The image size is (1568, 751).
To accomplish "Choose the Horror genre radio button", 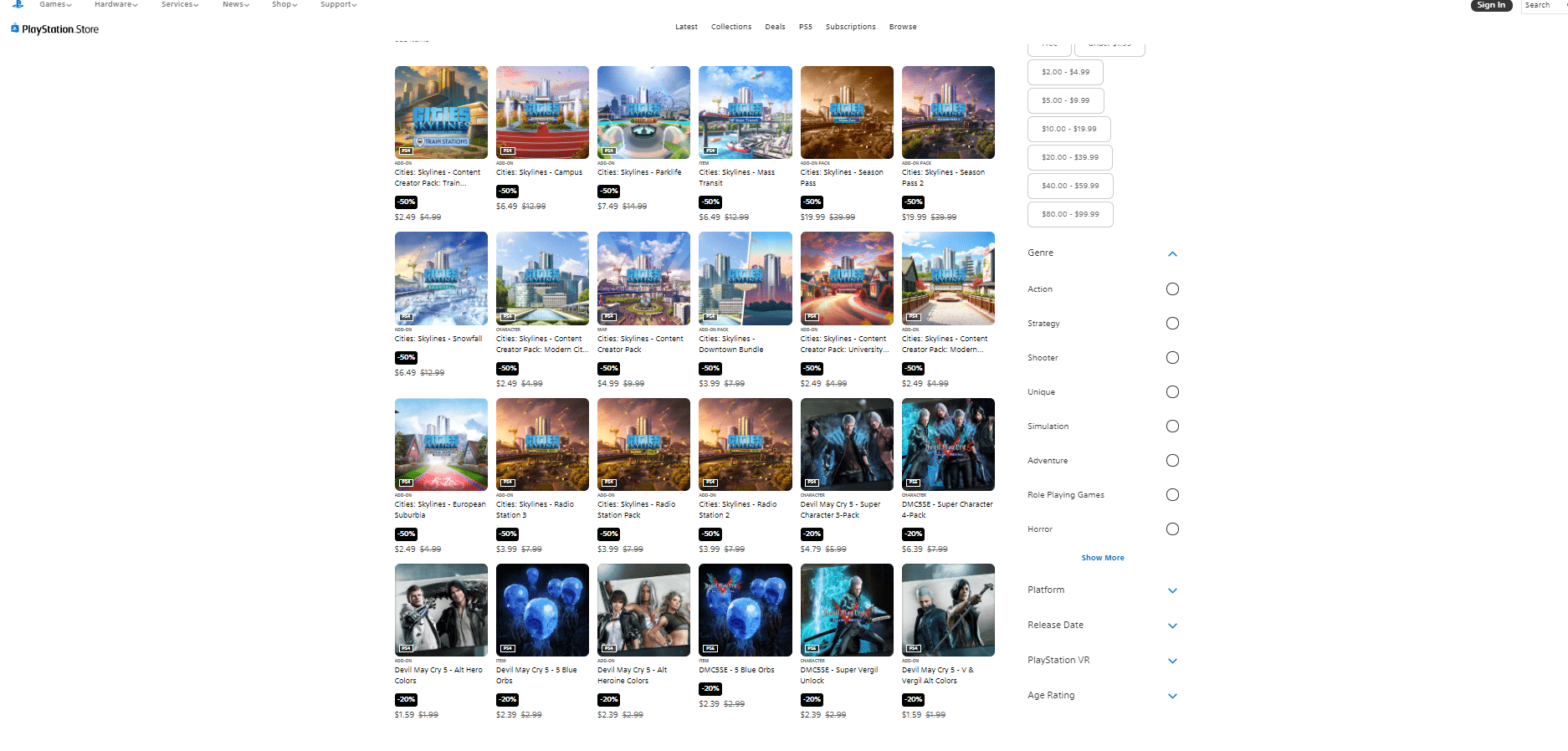I will (1172, 529).
